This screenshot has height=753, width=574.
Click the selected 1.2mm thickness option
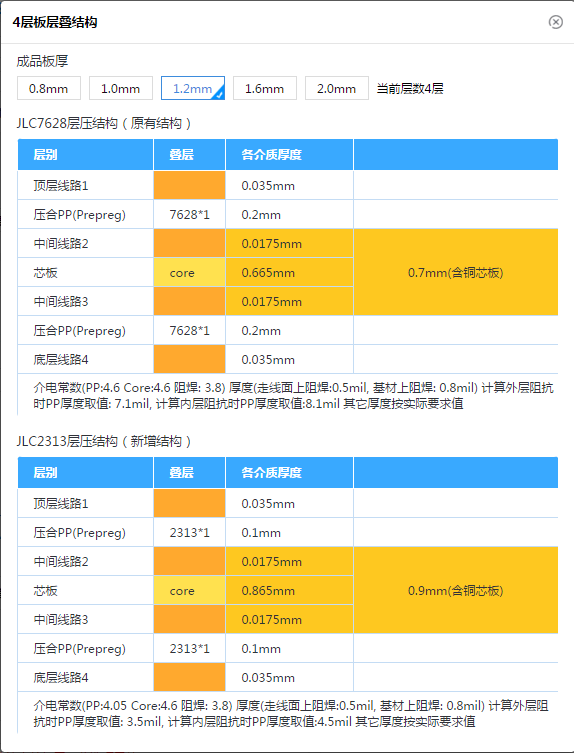[x=193, y=88]
